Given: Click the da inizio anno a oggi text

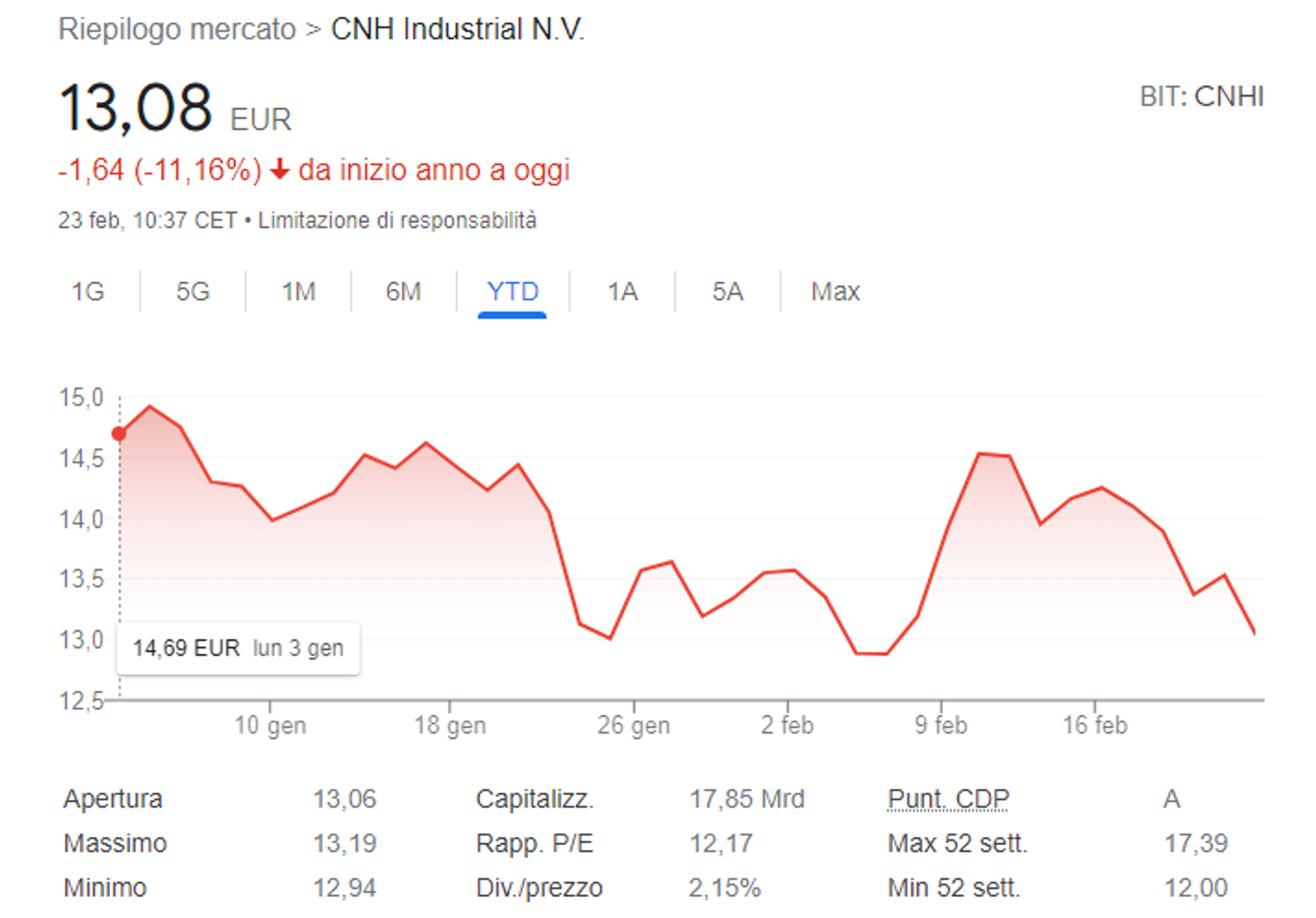Looking at the screenshot, I should click(x=434, y=169).
